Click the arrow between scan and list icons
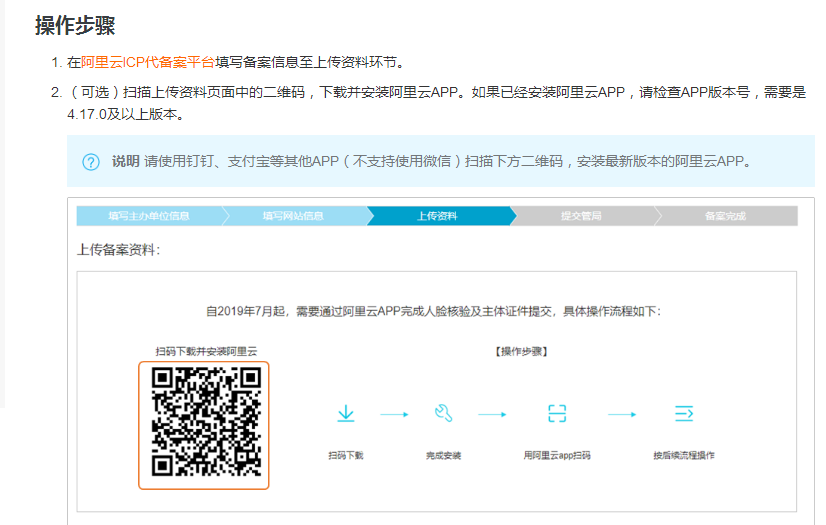 (x=622, y=414)
